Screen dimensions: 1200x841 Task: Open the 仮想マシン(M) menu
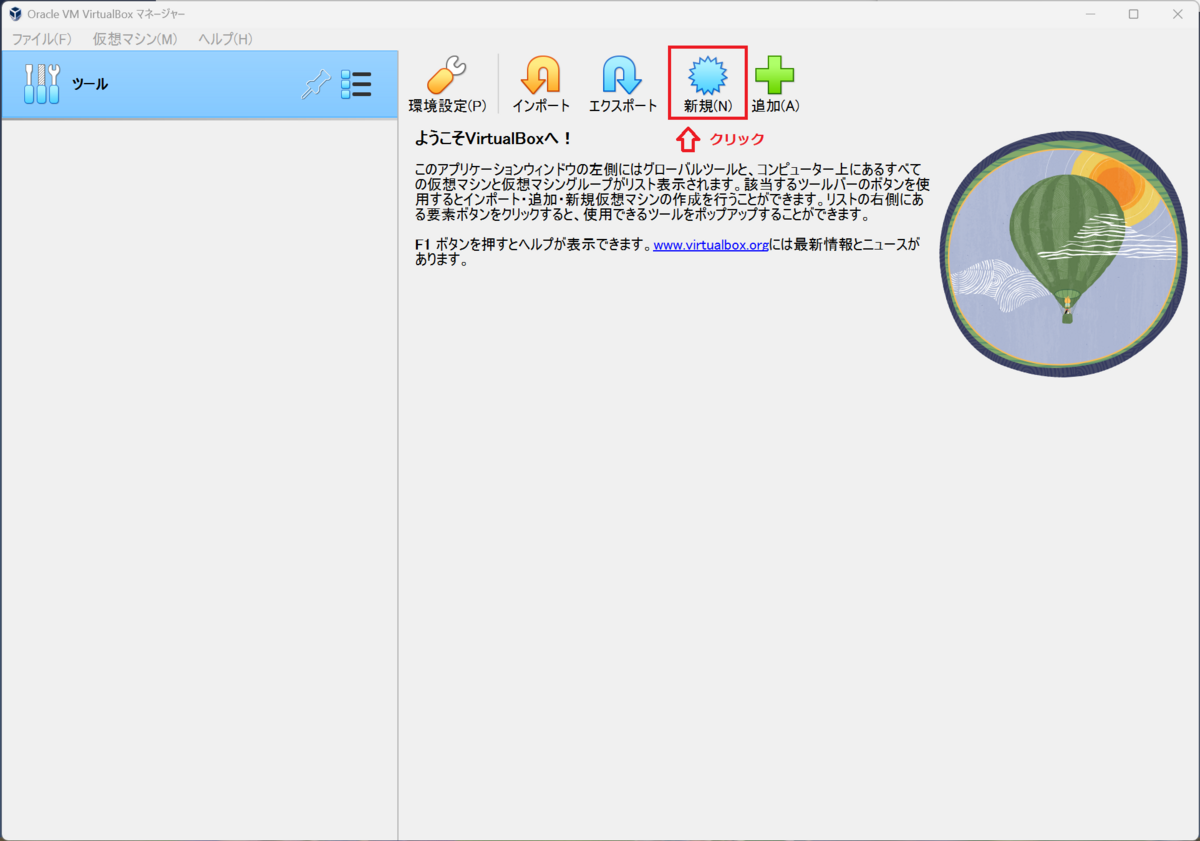click(135, 38)
